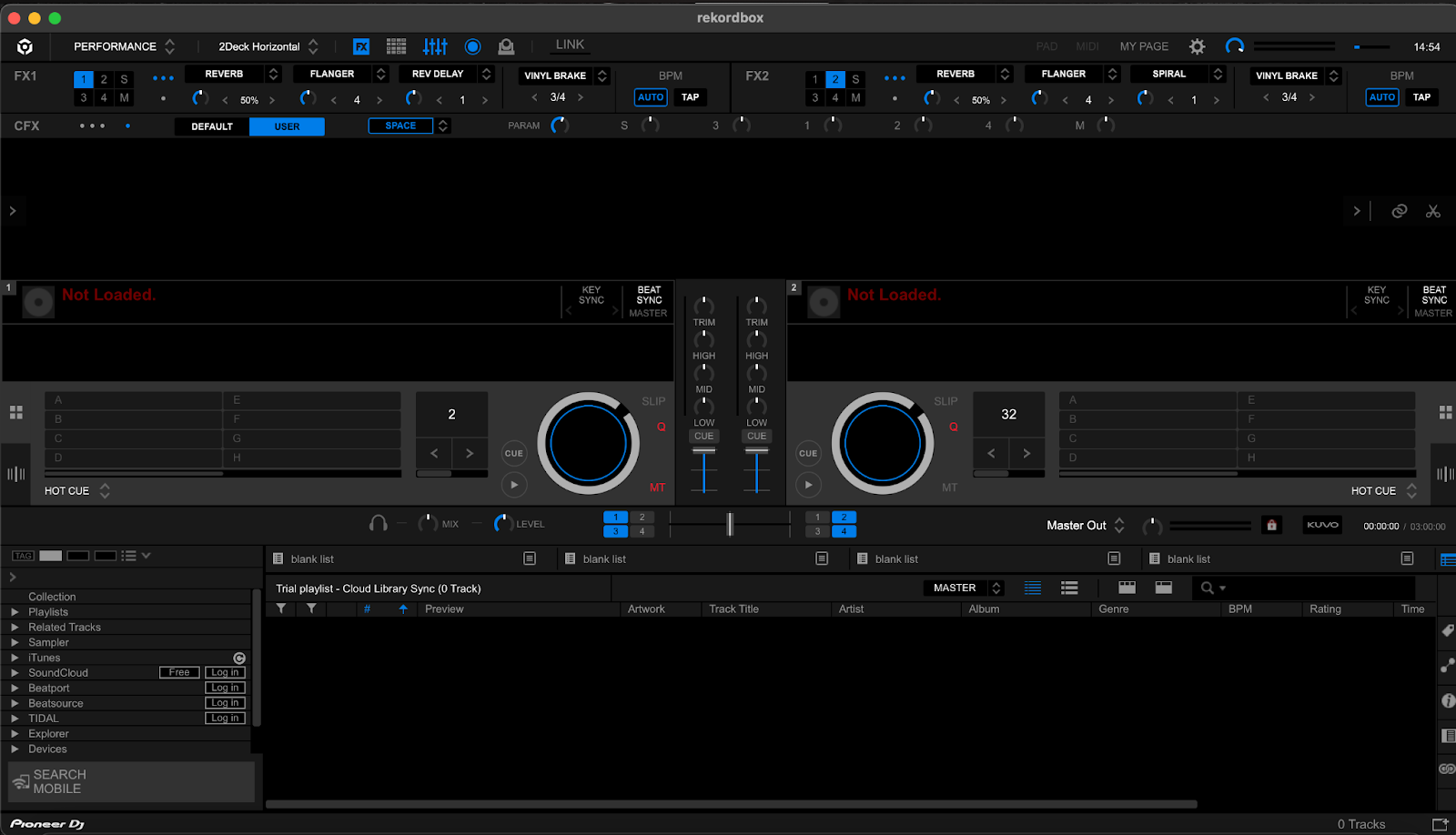
Task: Select the USER tab in CFX
Action: 287,126
